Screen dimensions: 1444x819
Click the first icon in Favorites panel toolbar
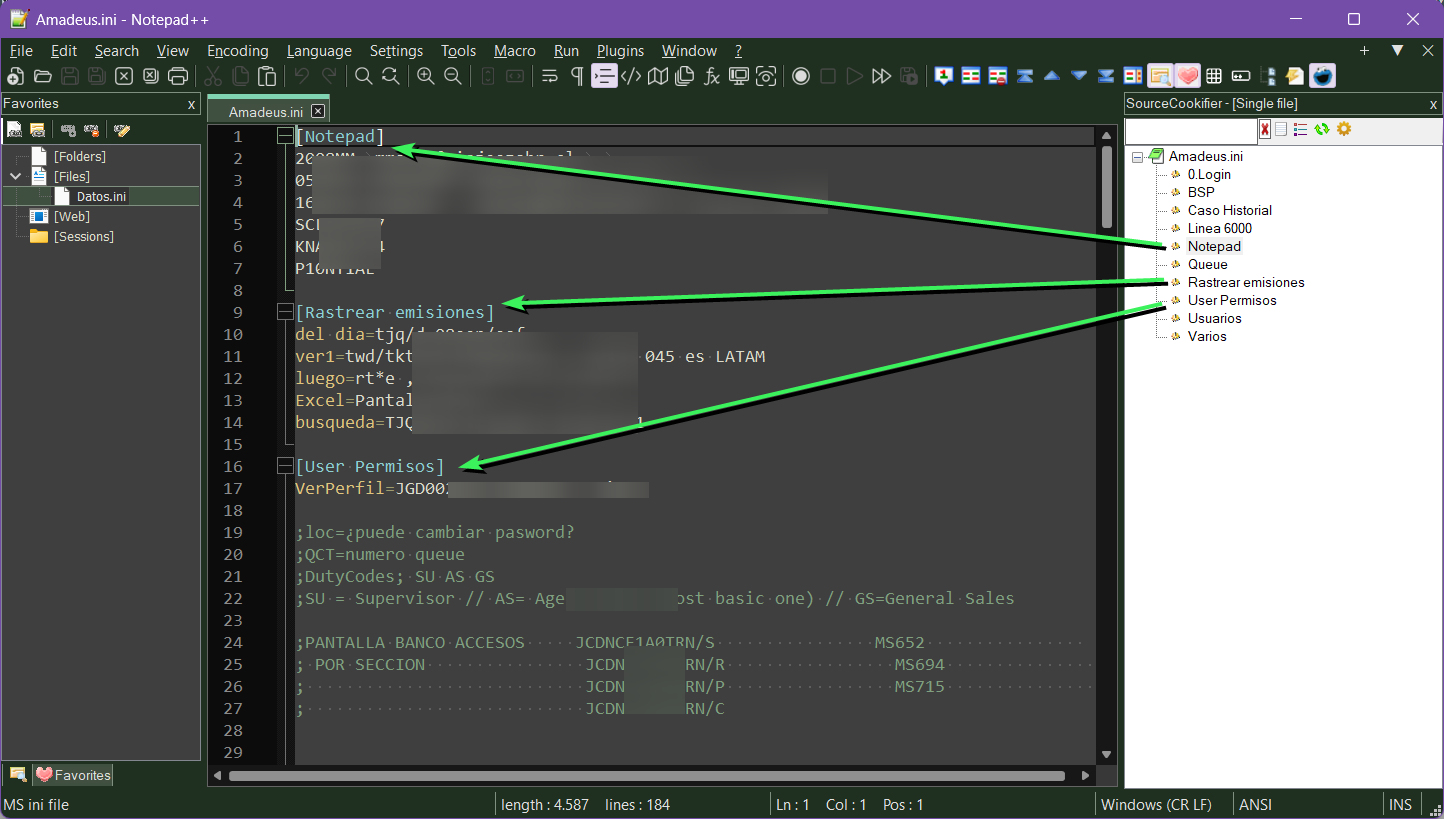pyautogui.click(x=14, y=130)
